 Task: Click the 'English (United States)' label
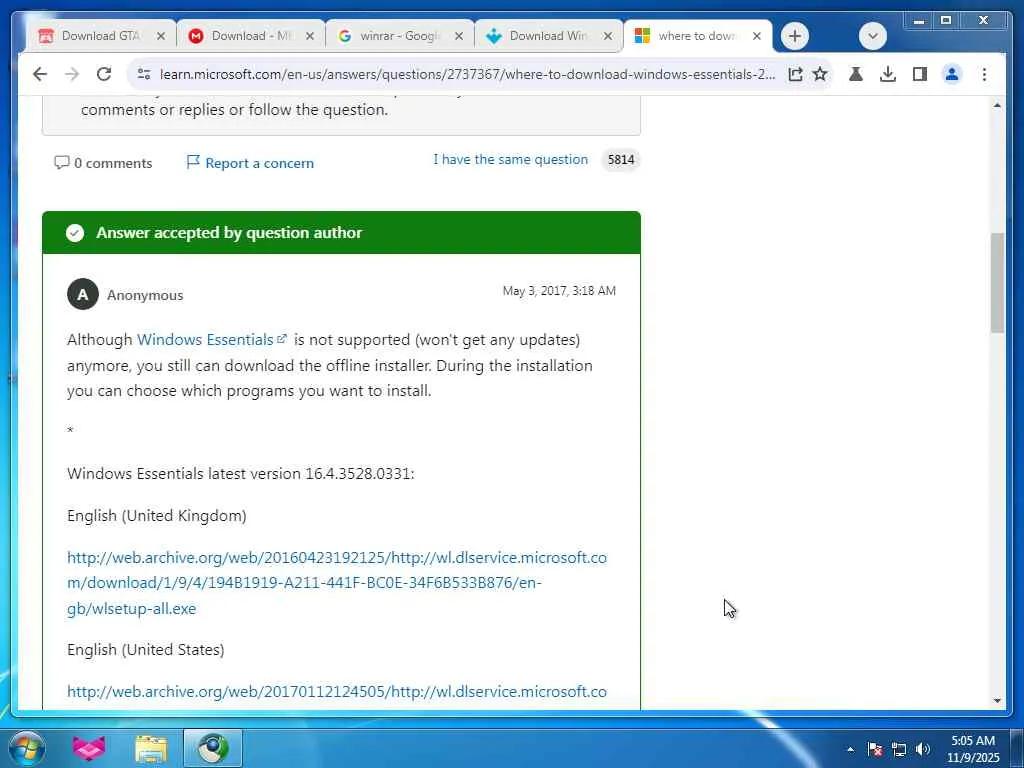pyautogui.click(x=146, y=650)
